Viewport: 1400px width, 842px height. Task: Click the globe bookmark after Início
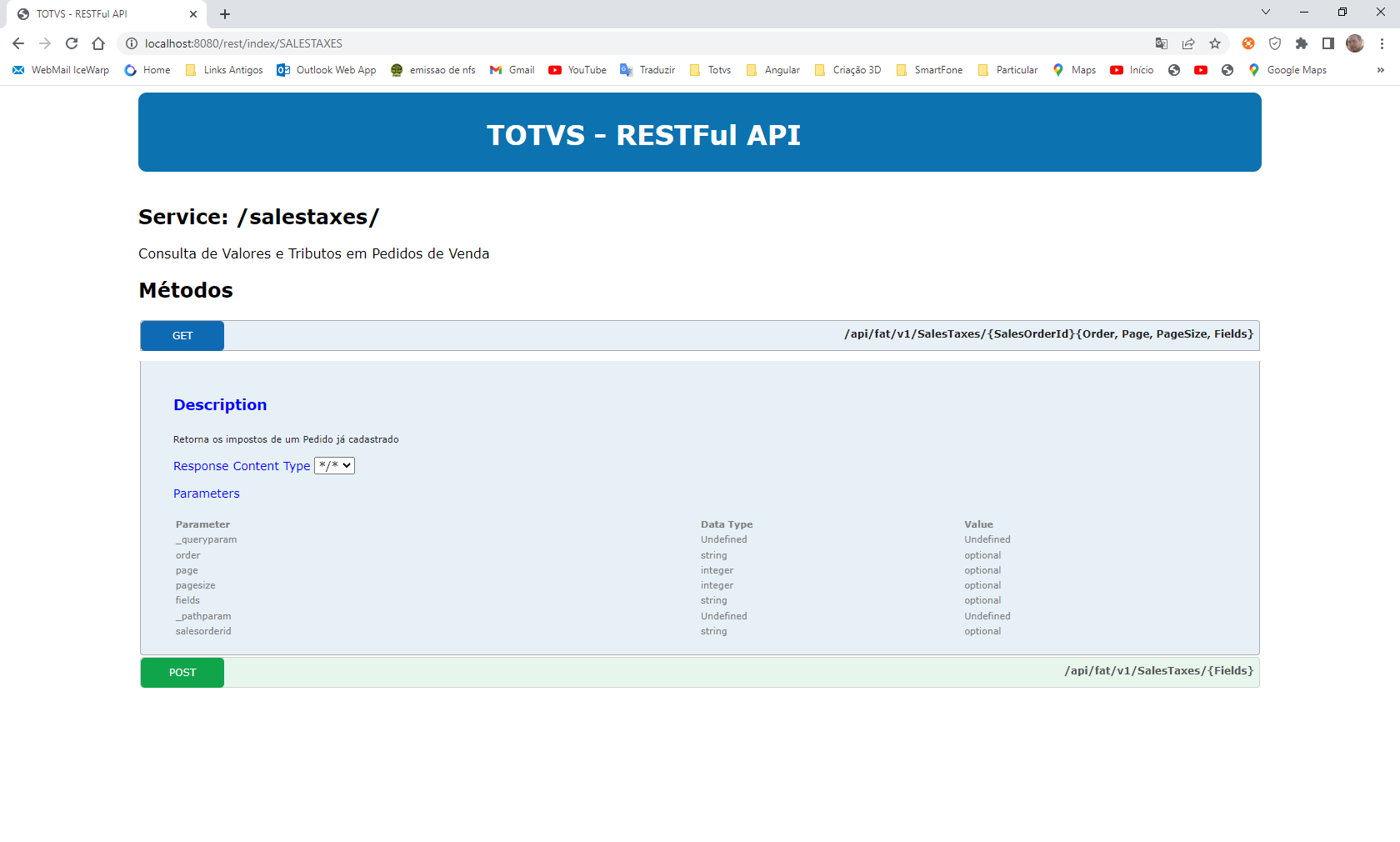pyautogui.click(x=1174, y=70)
